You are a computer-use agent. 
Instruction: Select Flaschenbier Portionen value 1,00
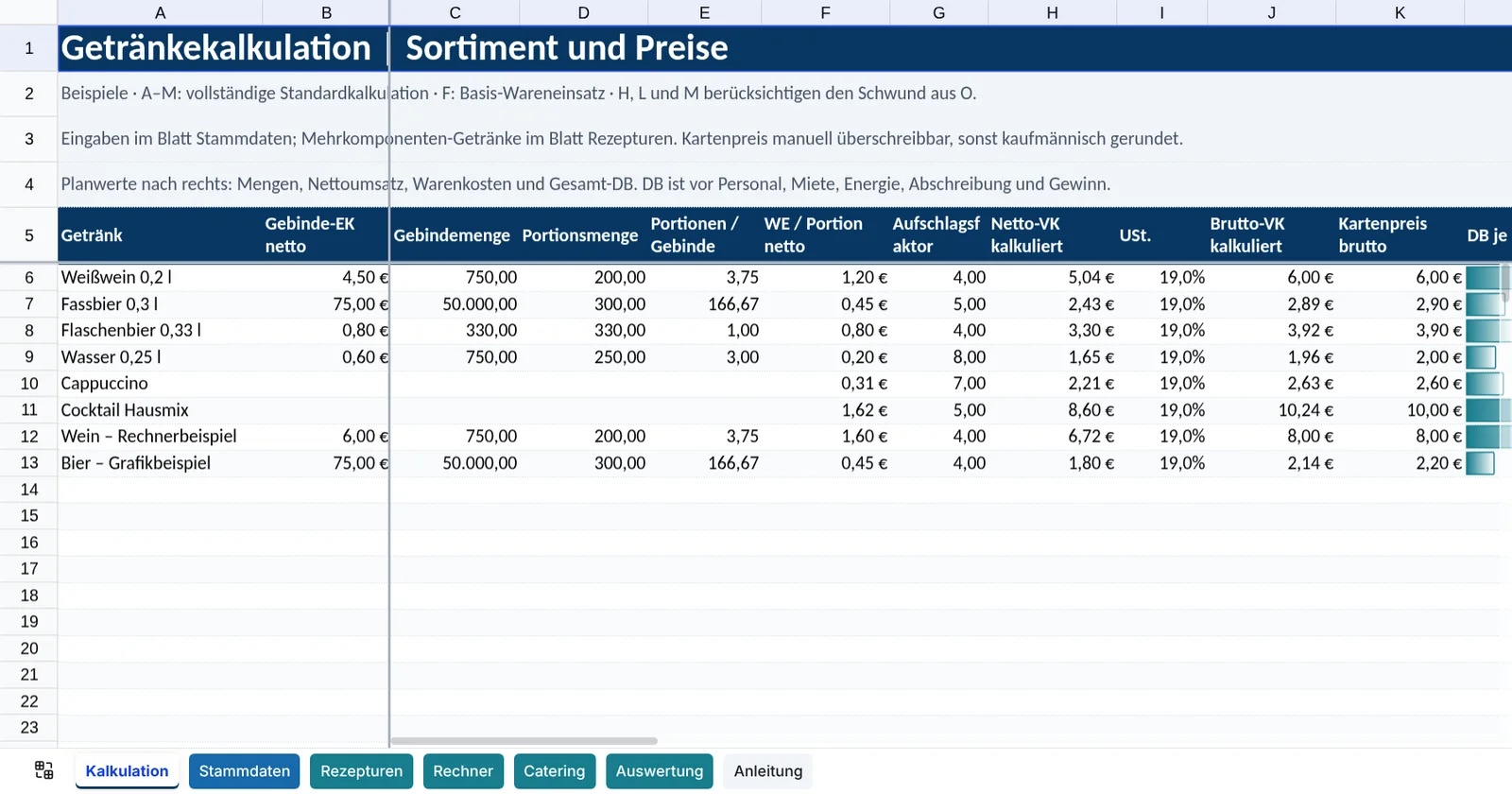coord(704,331)
